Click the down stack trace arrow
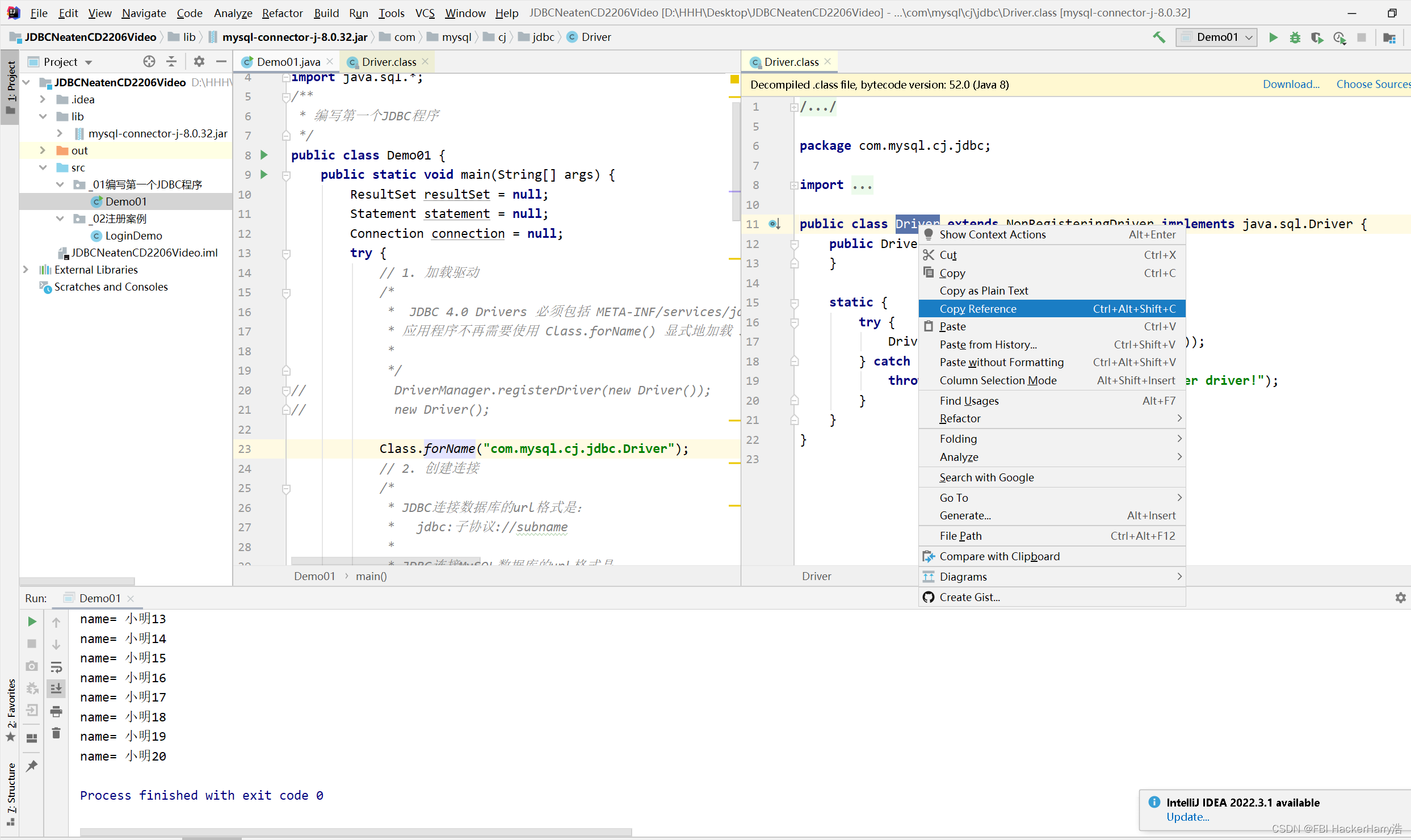The height and width of the screenshot is (840, 1411). (56, 645)
